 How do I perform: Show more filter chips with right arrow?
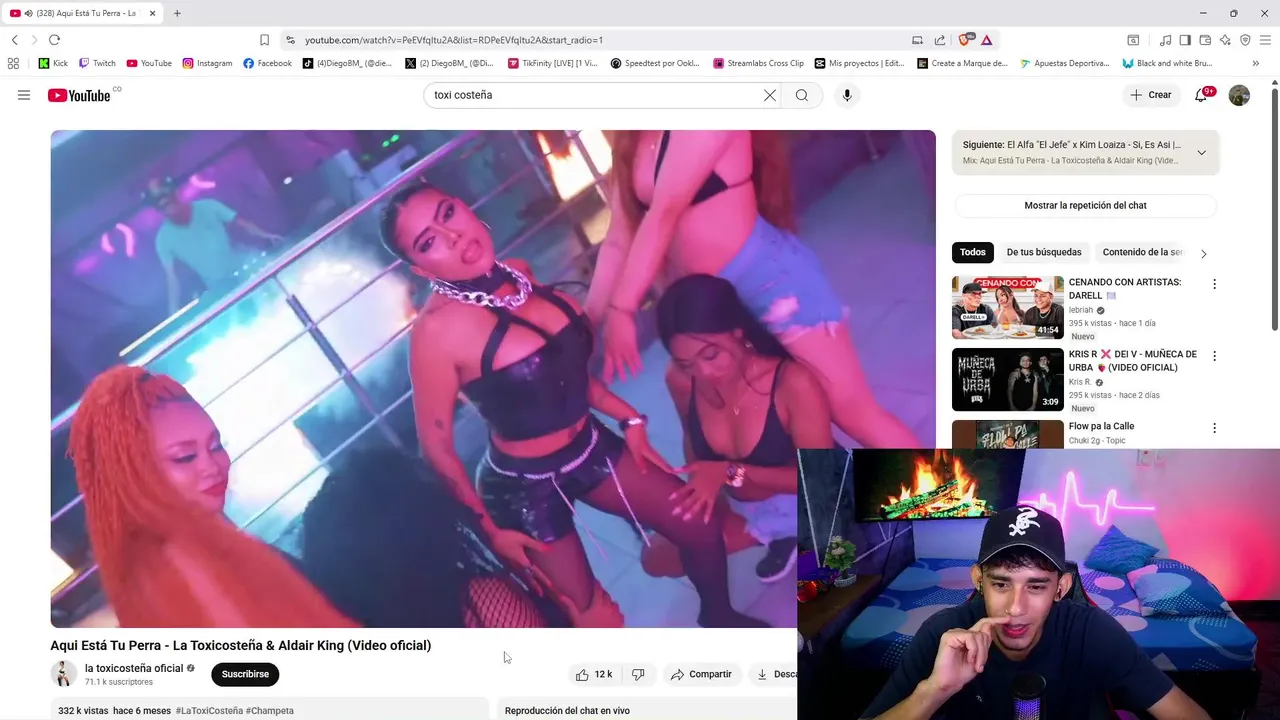[x=1203, y=253]
